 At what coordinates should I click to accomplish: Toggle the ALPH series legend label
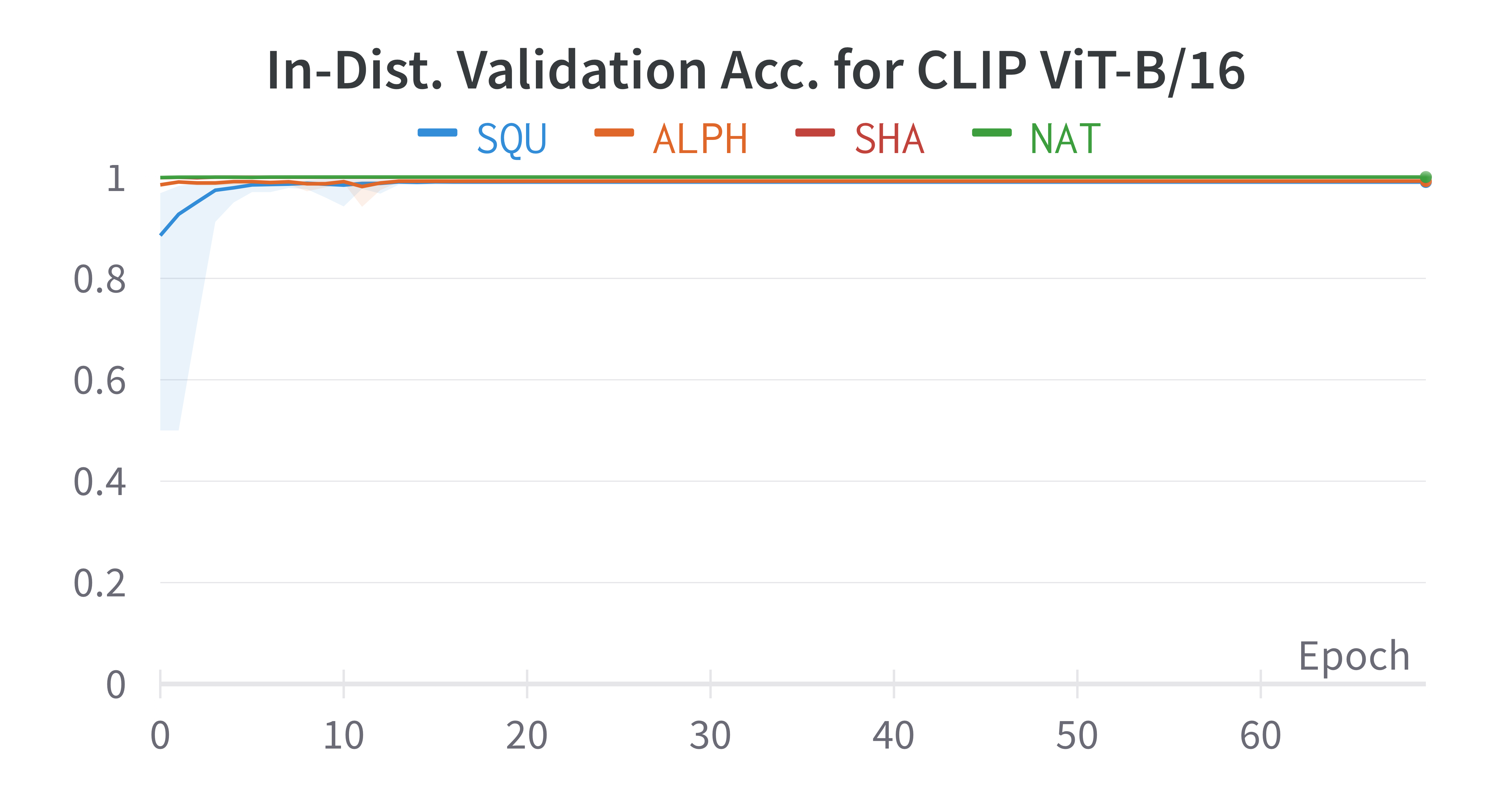[x=700, y=139]
